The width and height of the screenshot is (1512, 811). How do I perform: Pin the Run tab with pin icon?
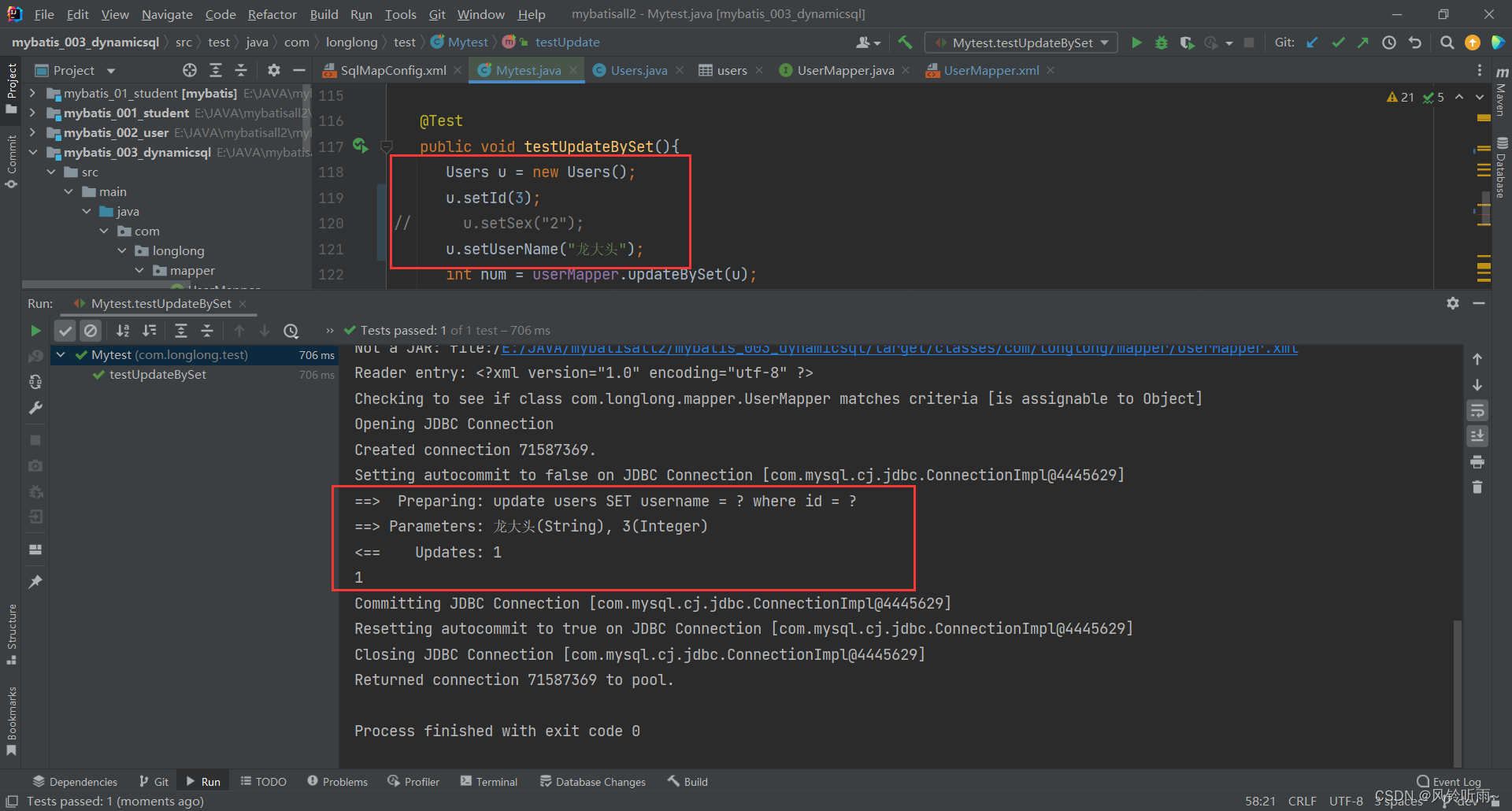point(35,582)
